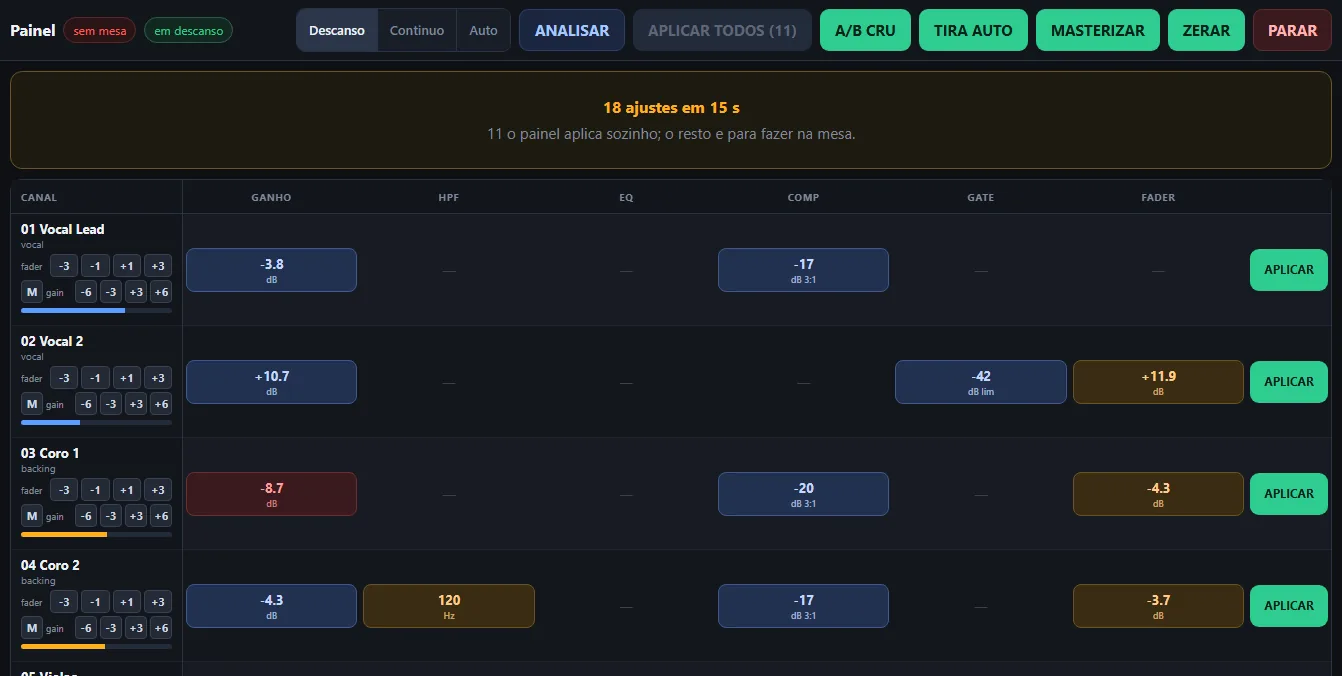The height and width of the screenshot is (676, 1342).
Task: Raise Vocal 2 fader by 3
Action: tap(158, 378)
